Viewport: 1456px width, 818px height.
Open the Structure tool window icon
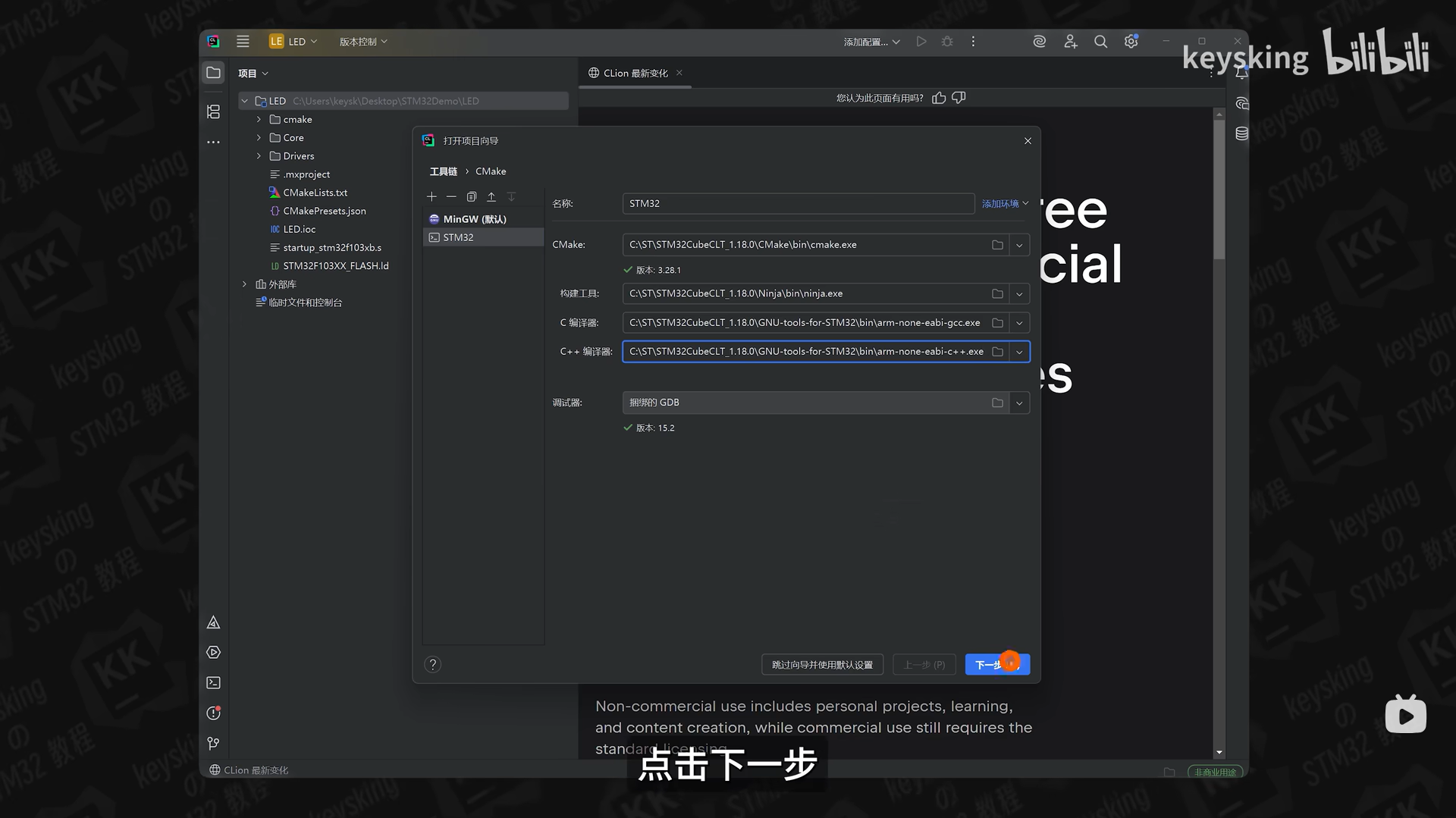pyautogui.click(x=214, y=111)
